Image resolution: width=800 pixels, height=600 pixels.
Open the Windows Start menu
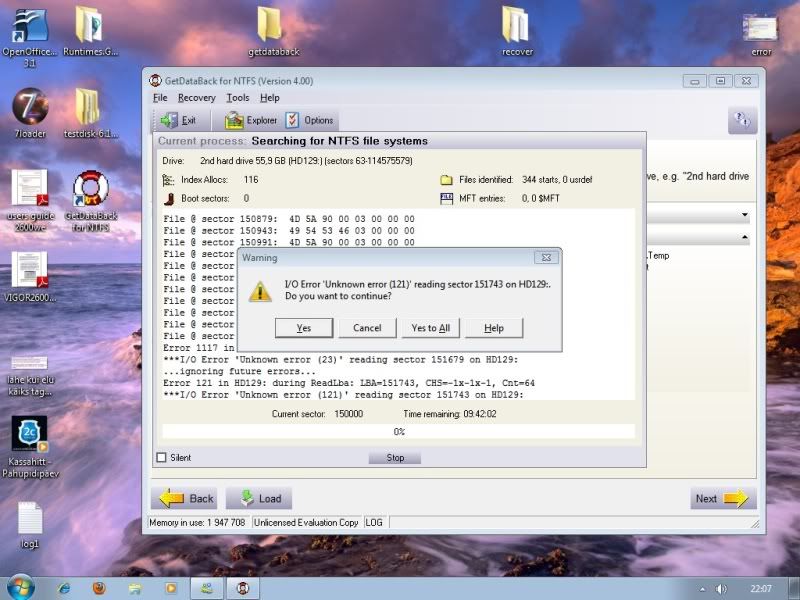(19, 588)
